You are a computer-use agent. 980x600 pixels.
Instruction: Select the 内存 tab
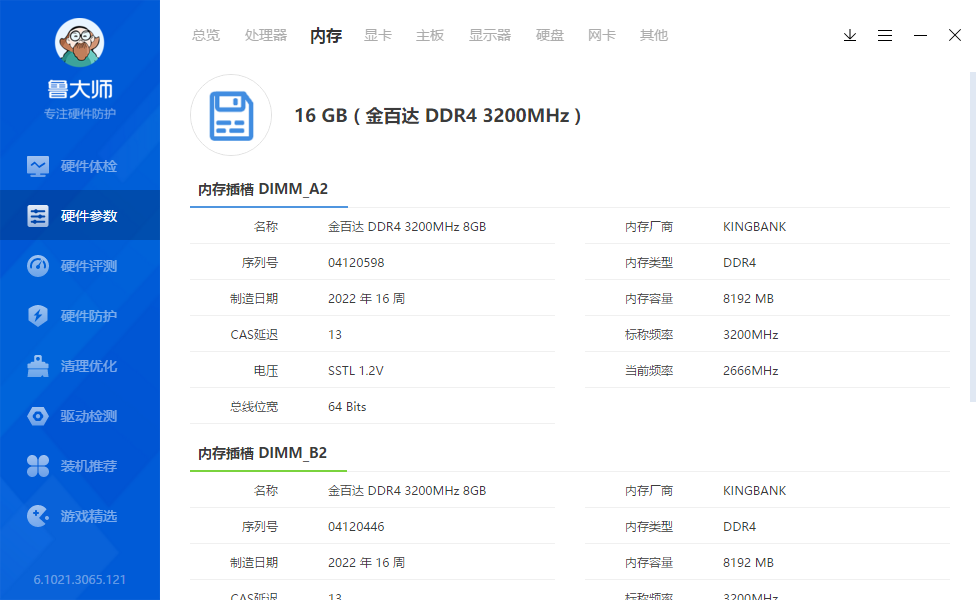[326, 36]
